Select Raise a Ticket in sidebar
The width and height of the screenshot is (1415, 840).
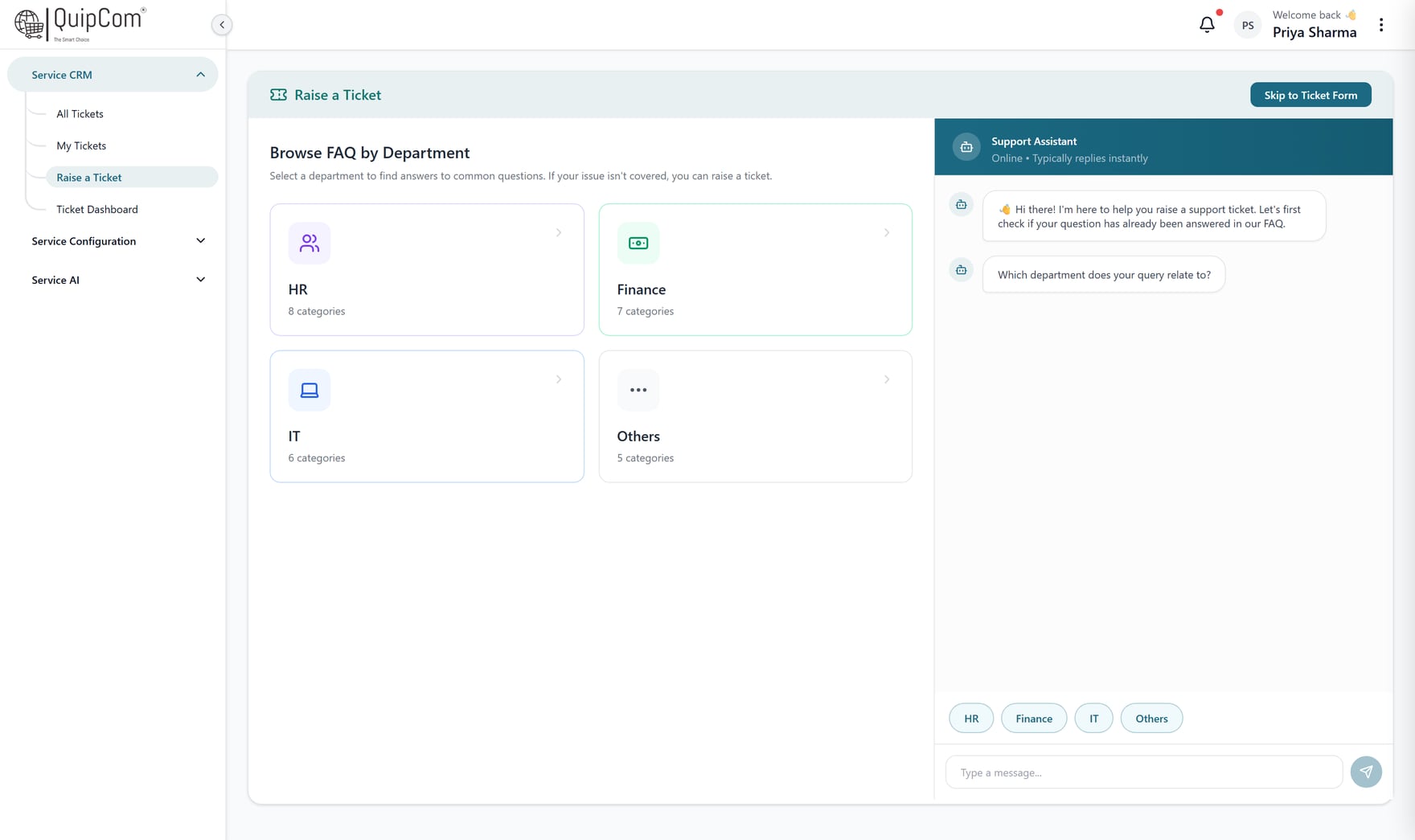point(131,177)
